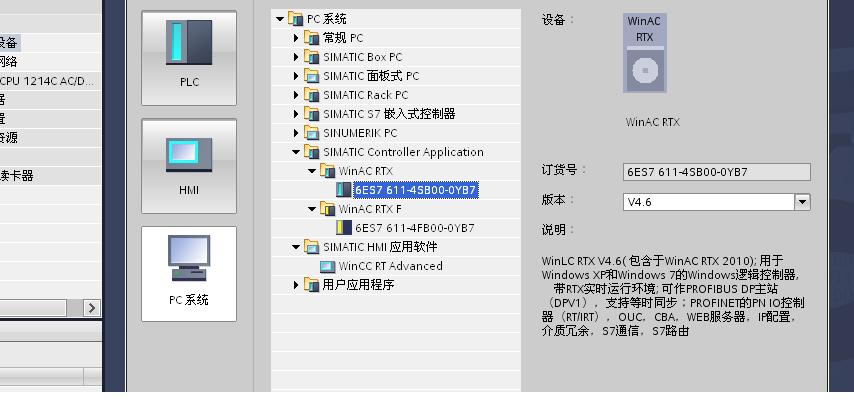Select the 常规 PC tree label
854x400 pixels.
(x=343, y=38)
